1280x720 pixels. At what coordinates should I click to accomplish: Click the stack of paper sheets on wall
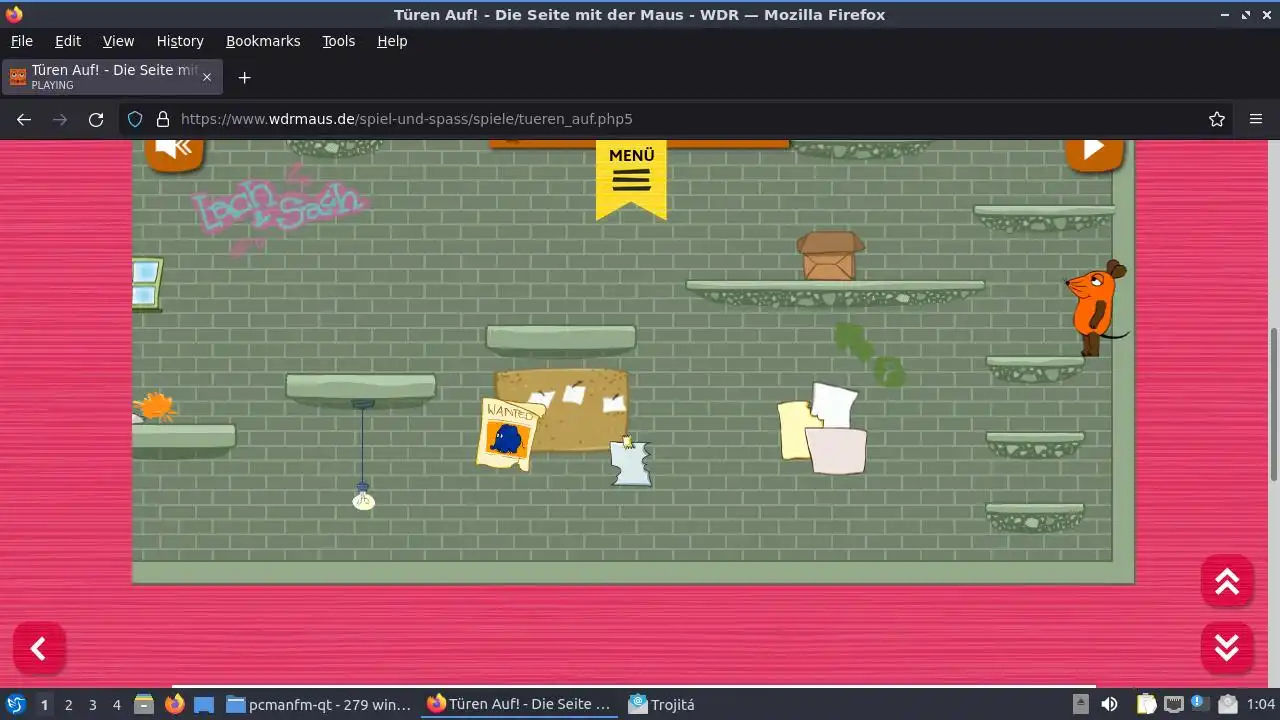(x=822, y=429)
